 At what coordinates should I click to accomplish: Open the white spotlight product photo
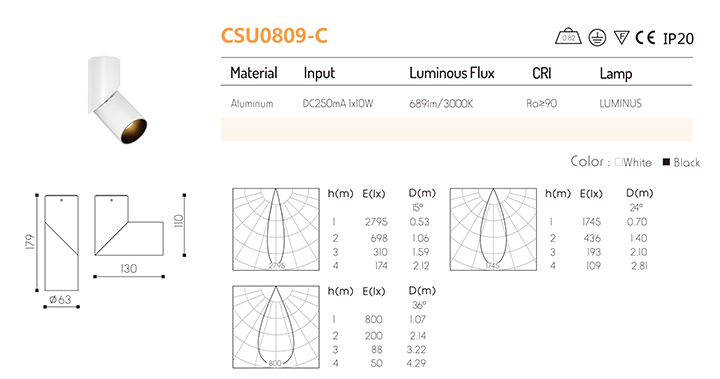(117, 98)
